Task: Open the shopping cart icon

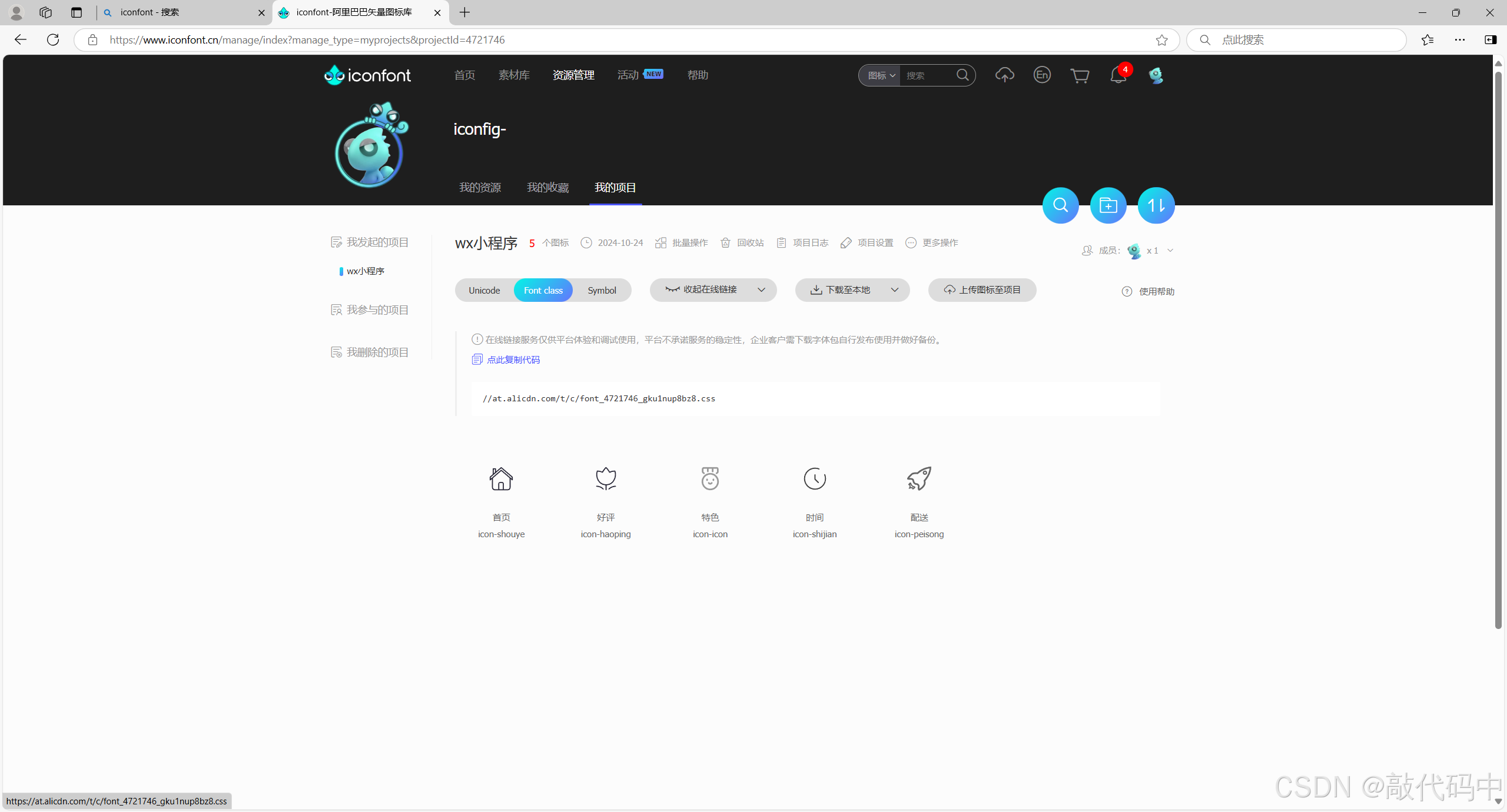Action: pyautogui.click(x=1080, y=75)
